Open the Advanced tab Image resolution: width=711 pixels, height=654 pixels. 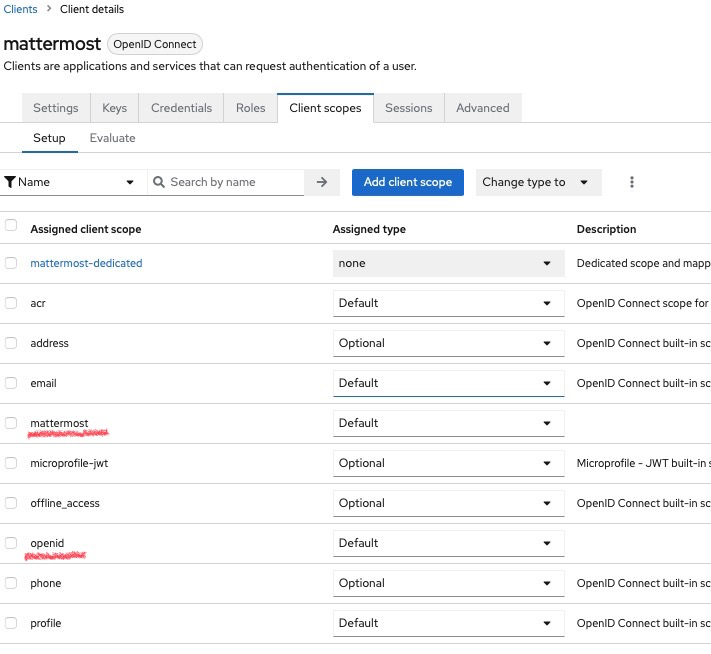point(482,108)
